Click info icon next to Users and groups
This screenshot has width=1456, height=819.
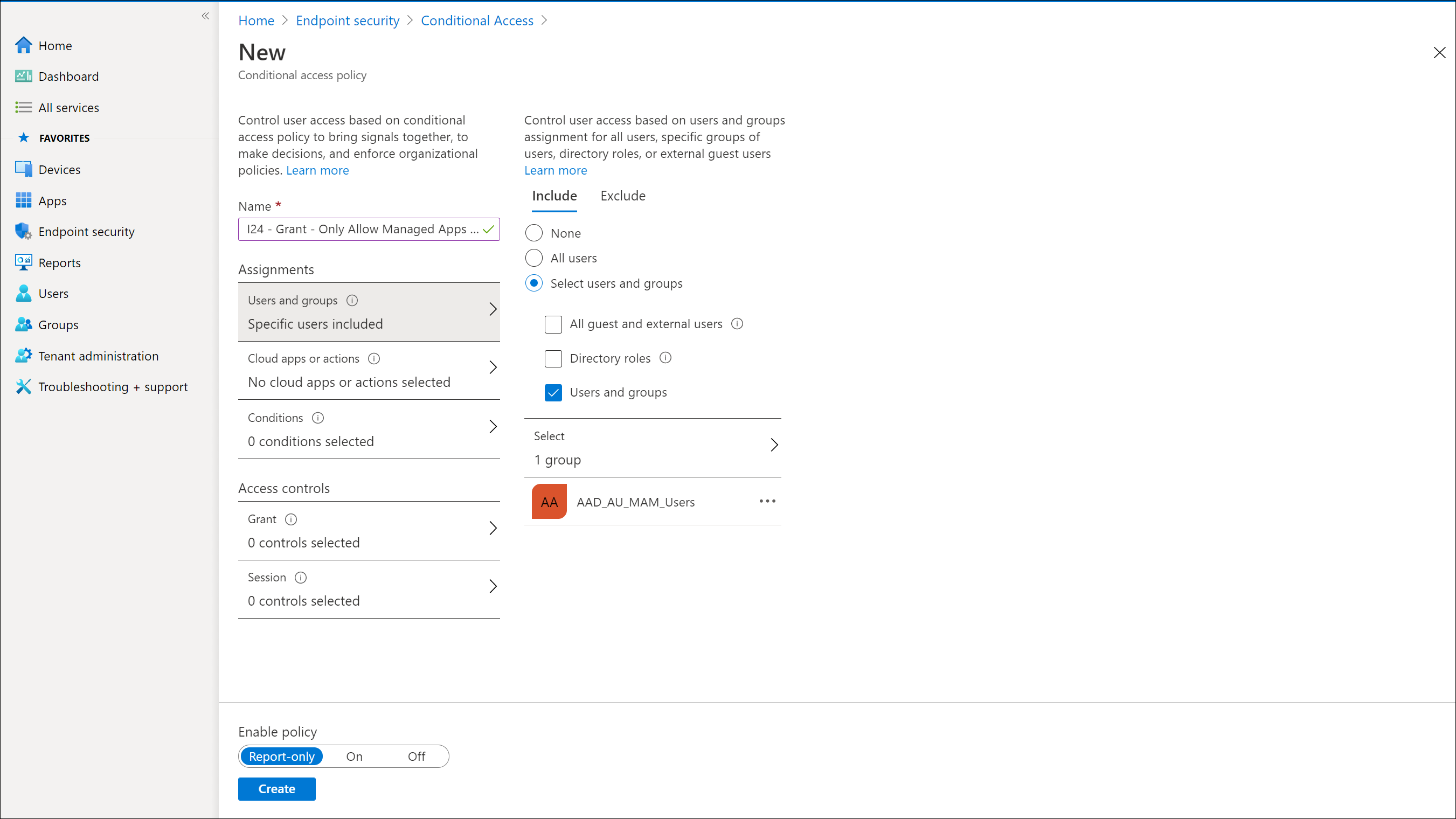(351, 300)
